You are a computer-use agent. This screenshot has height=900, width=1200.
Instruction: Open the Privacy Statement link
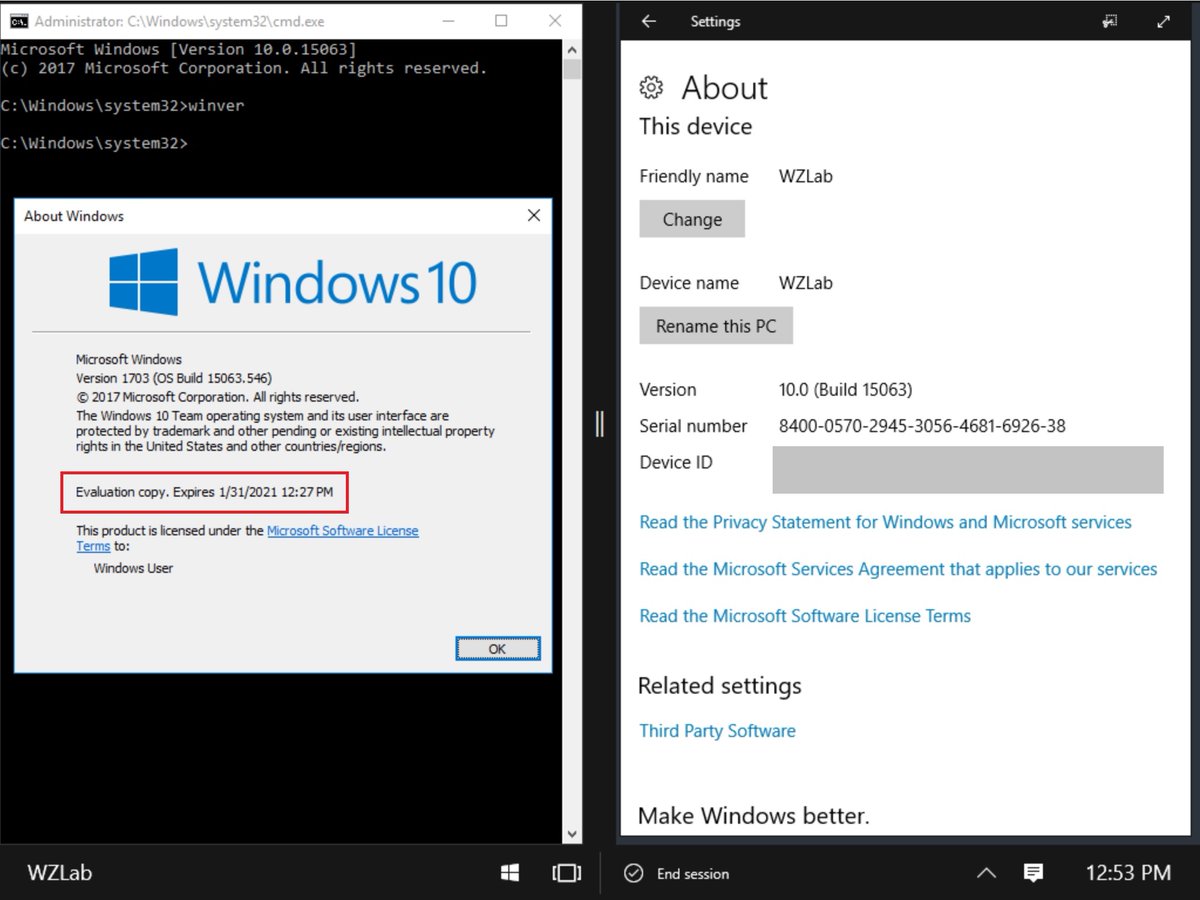(x=885, y=522)
